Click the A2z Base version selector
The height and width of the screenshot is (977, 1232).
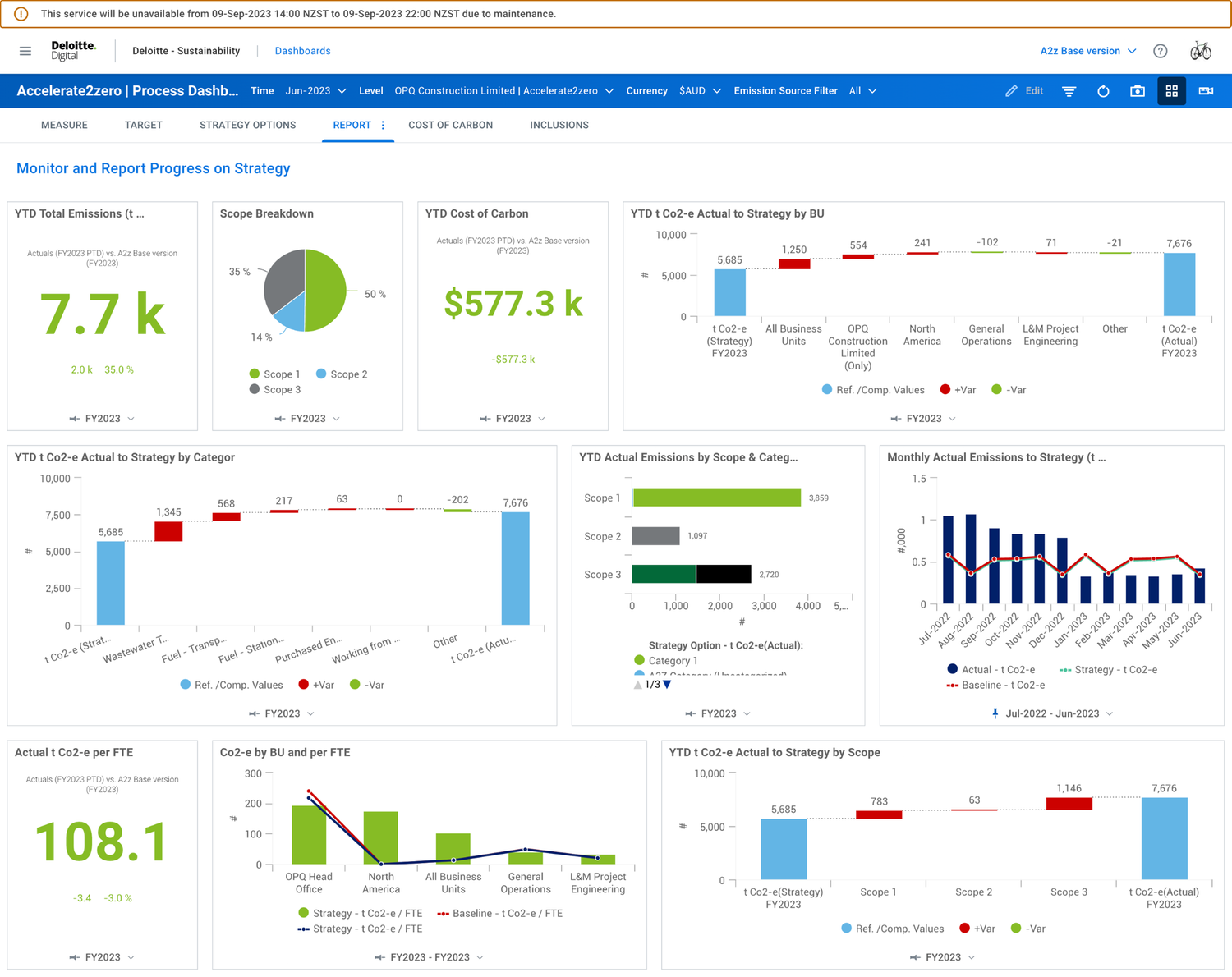(x=1086, y=50)
